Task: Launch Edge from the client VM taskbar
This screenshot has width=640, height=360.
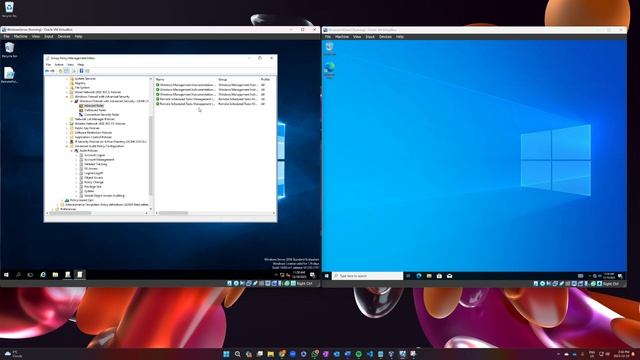Action: click(419, 276)
